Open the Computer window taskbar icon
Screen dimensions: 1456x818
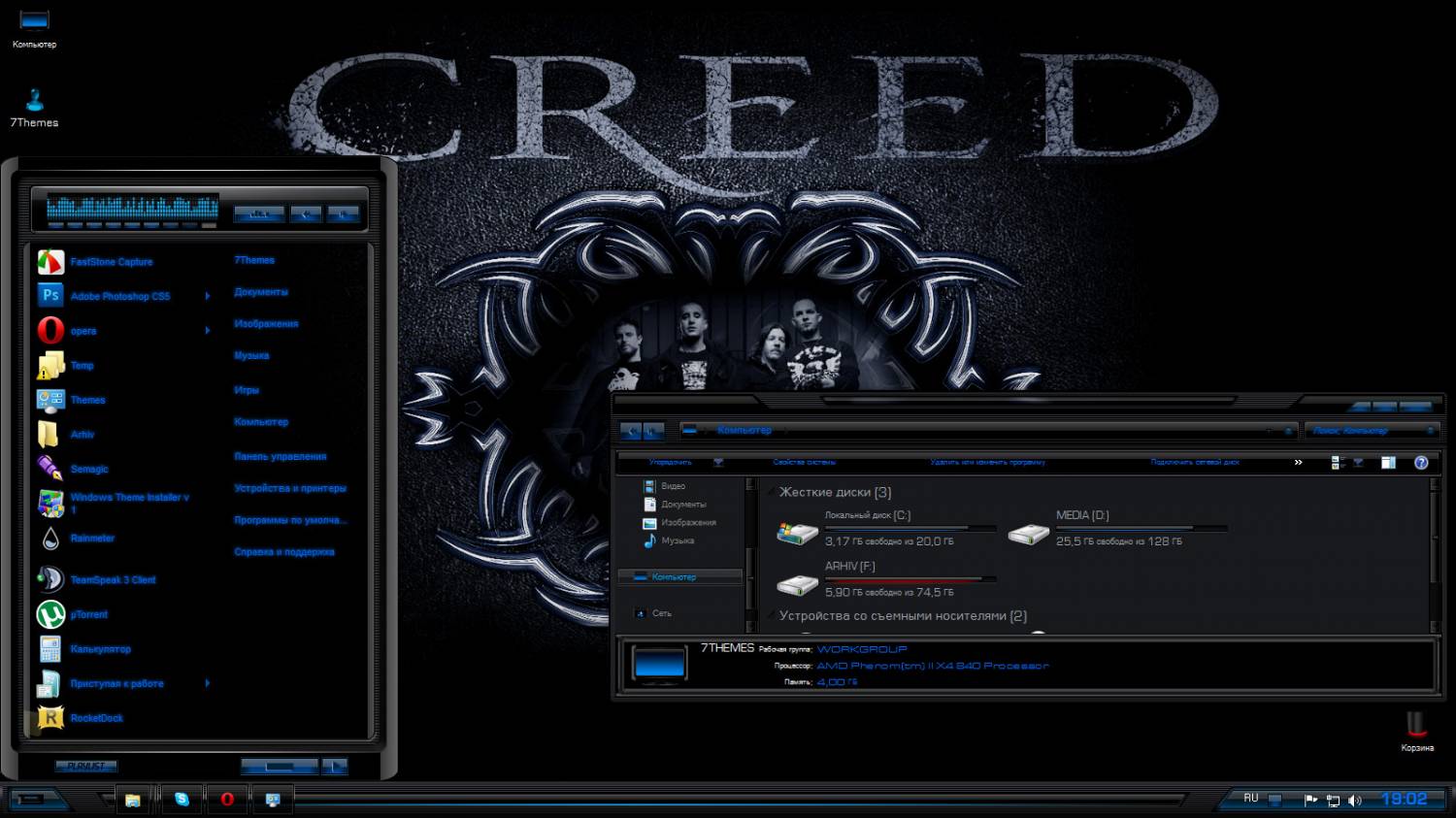click(x=273, y=800)
